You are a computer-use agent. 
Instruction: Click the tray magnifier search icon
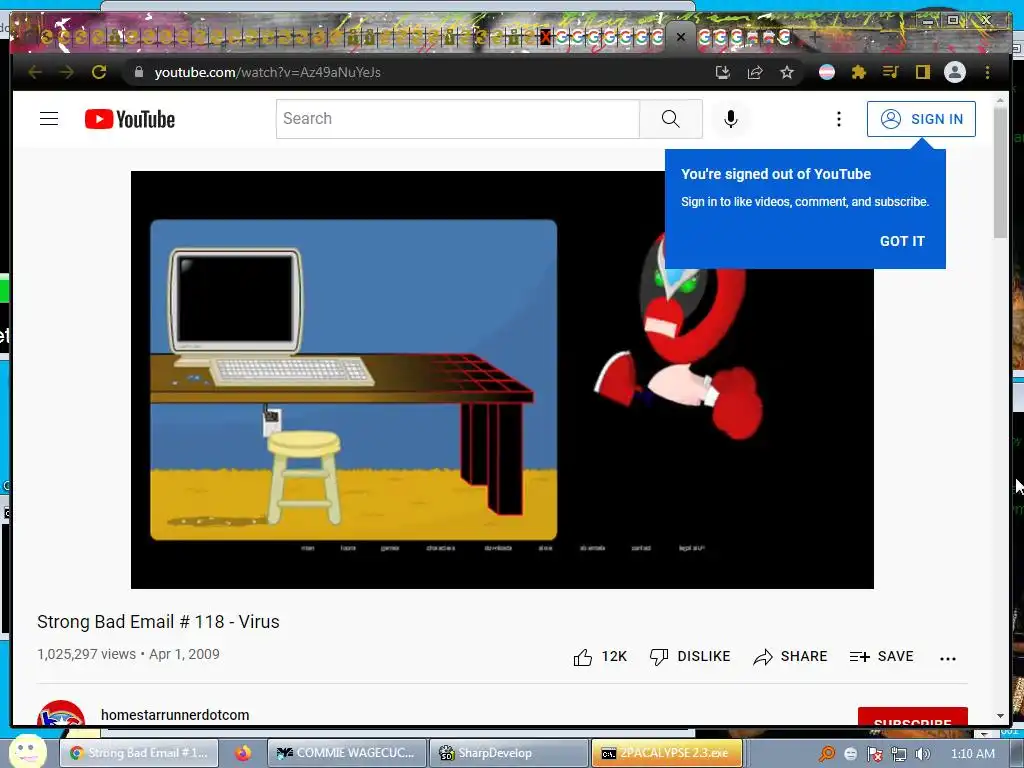click(x=827, y=754)
